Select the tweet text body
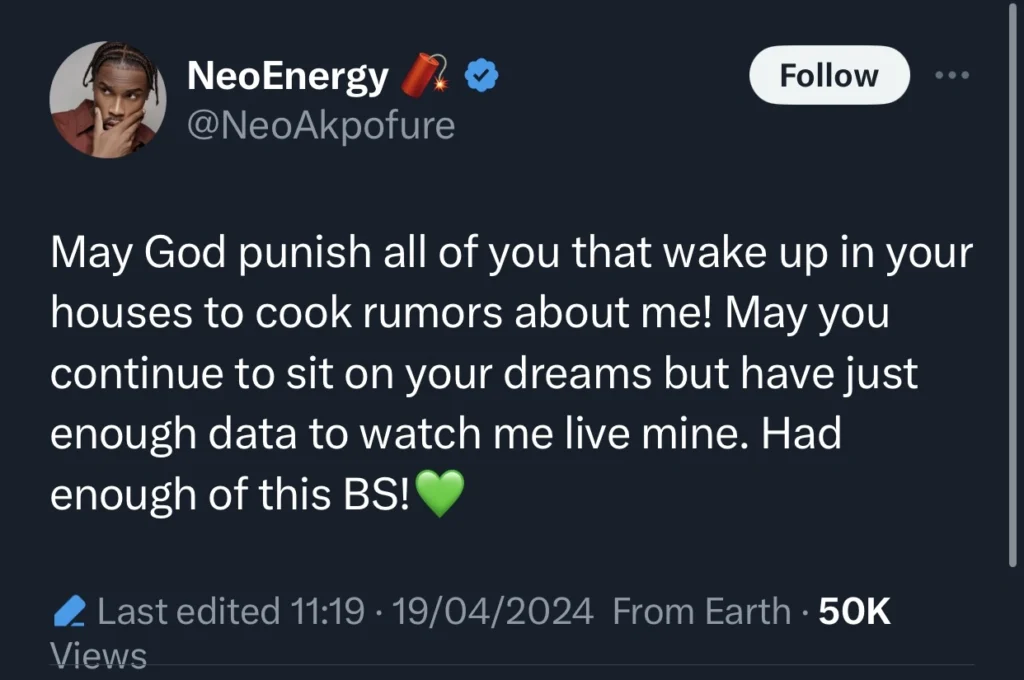The height and width of the screenshot is (680, 1024). [500, 372]
